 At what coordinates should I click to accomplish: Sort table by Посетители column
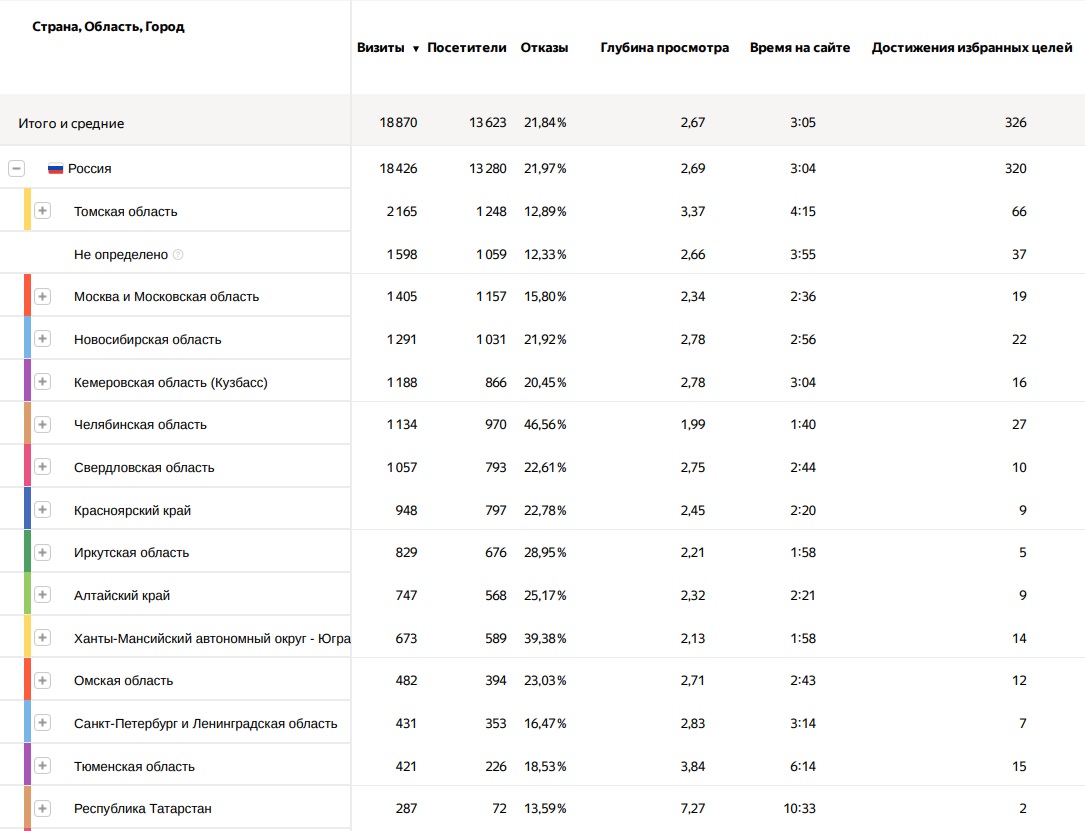tap(466, 48)
